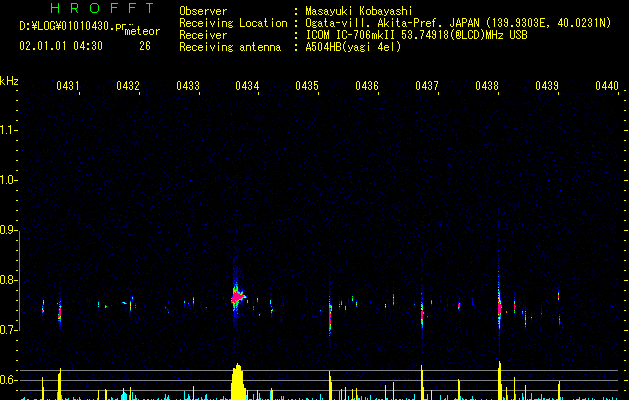
Task: Click the 0.7 kHz frequency label
Action: coord(8,330)
